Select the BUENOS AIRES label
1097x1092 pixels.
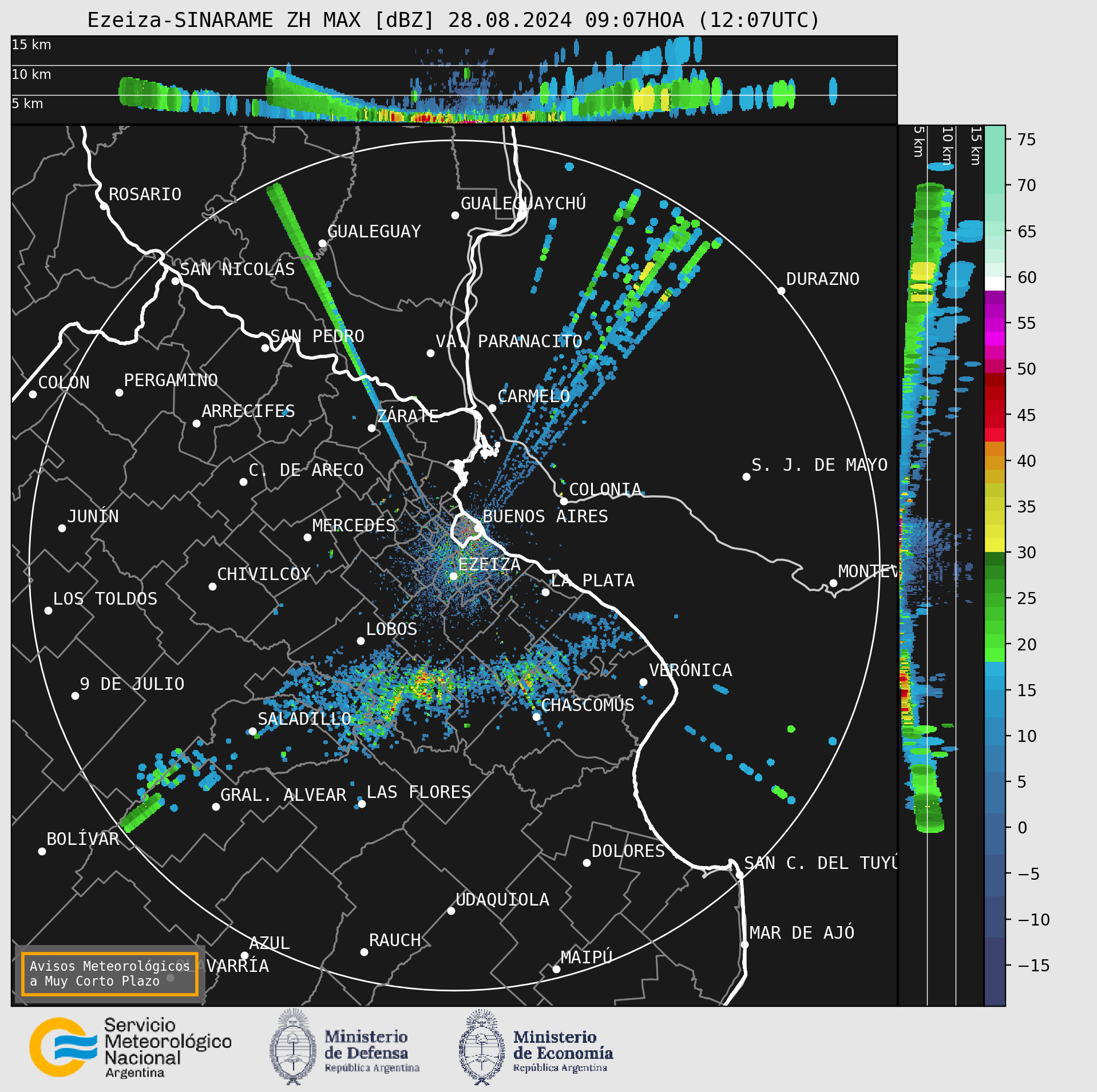pos(545,517)
